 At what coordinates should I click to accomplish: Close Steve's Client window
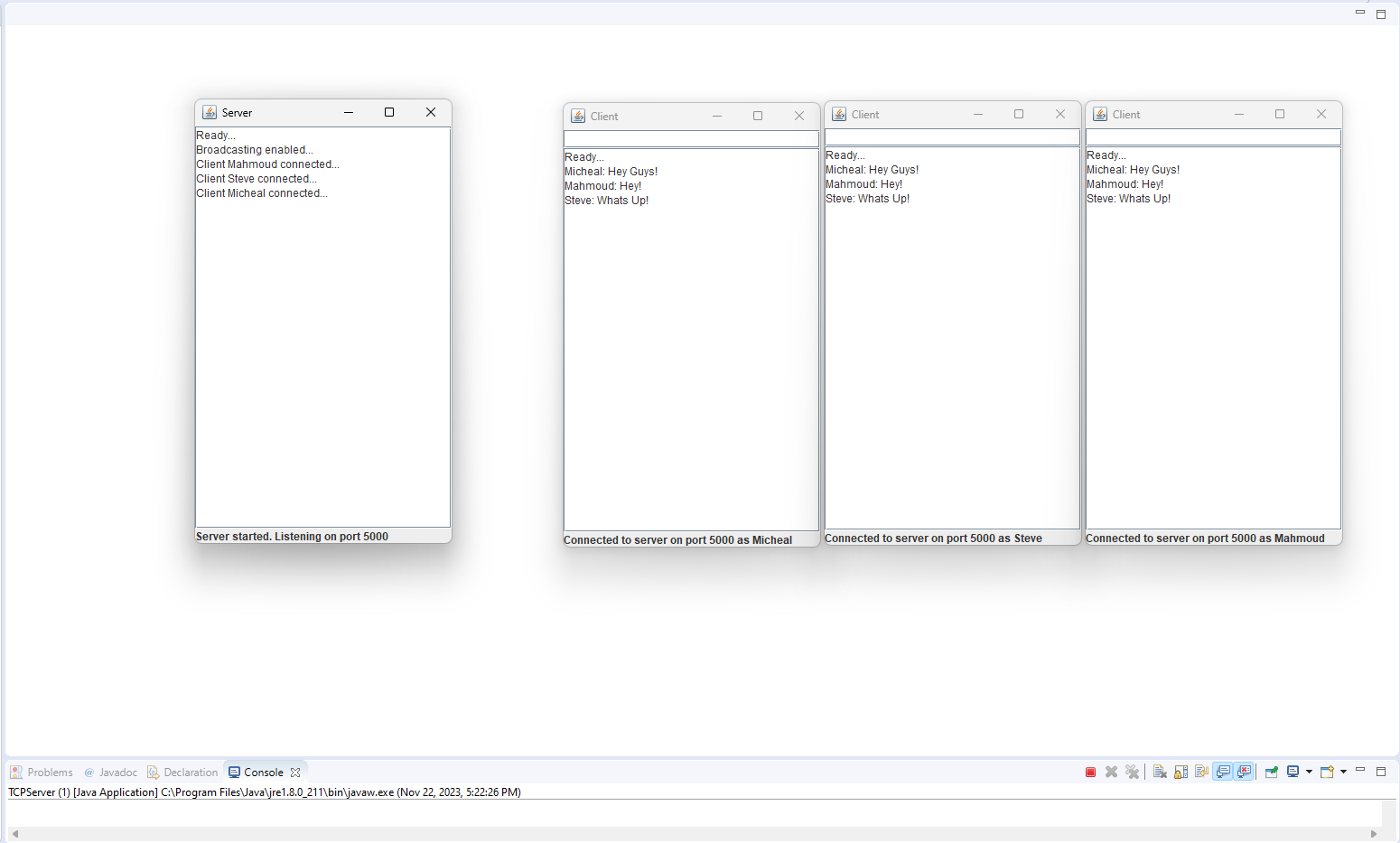coord(1060,114)
